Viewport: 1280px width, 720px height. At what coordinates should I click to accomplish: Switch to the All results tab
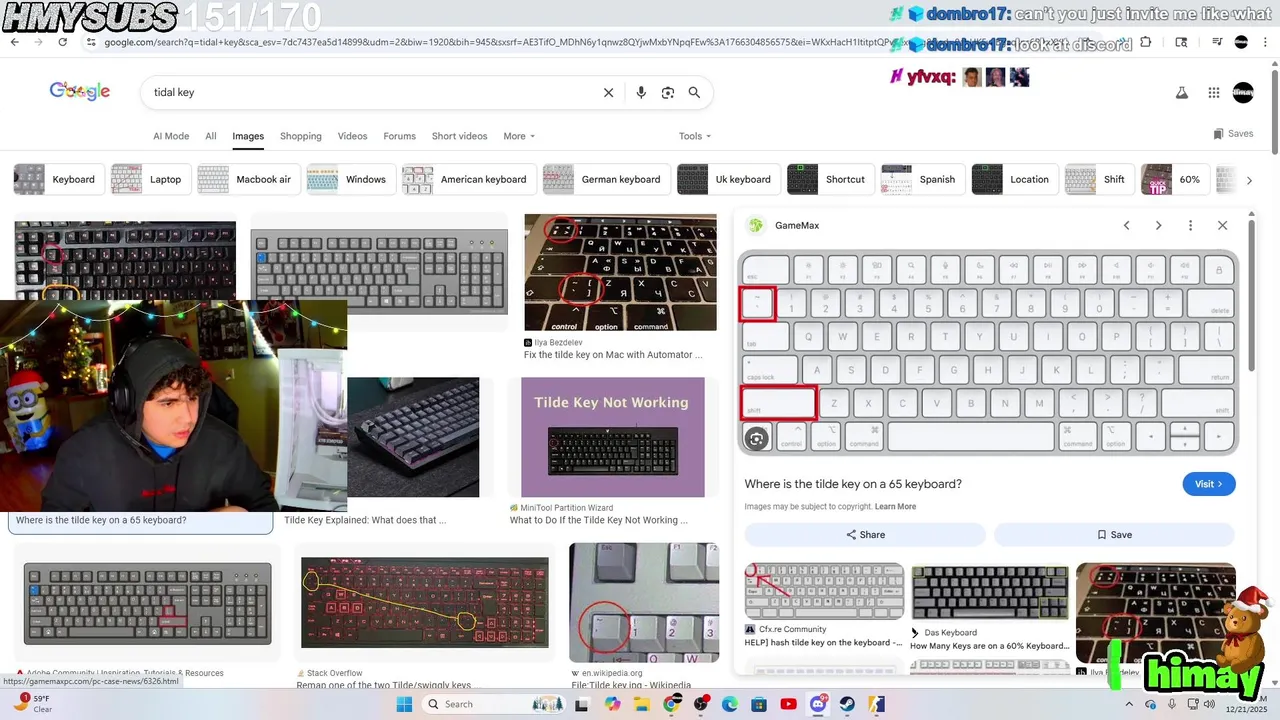click(211, 136)
